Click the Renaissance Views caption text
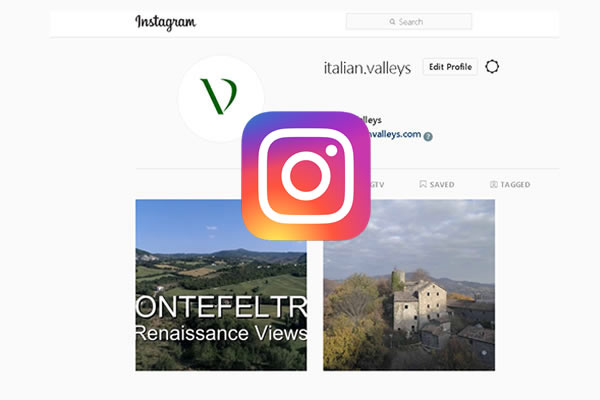Image resolution: width=600 pixels, height=400 pixels. pyautogui.click(x=221, y=333)
